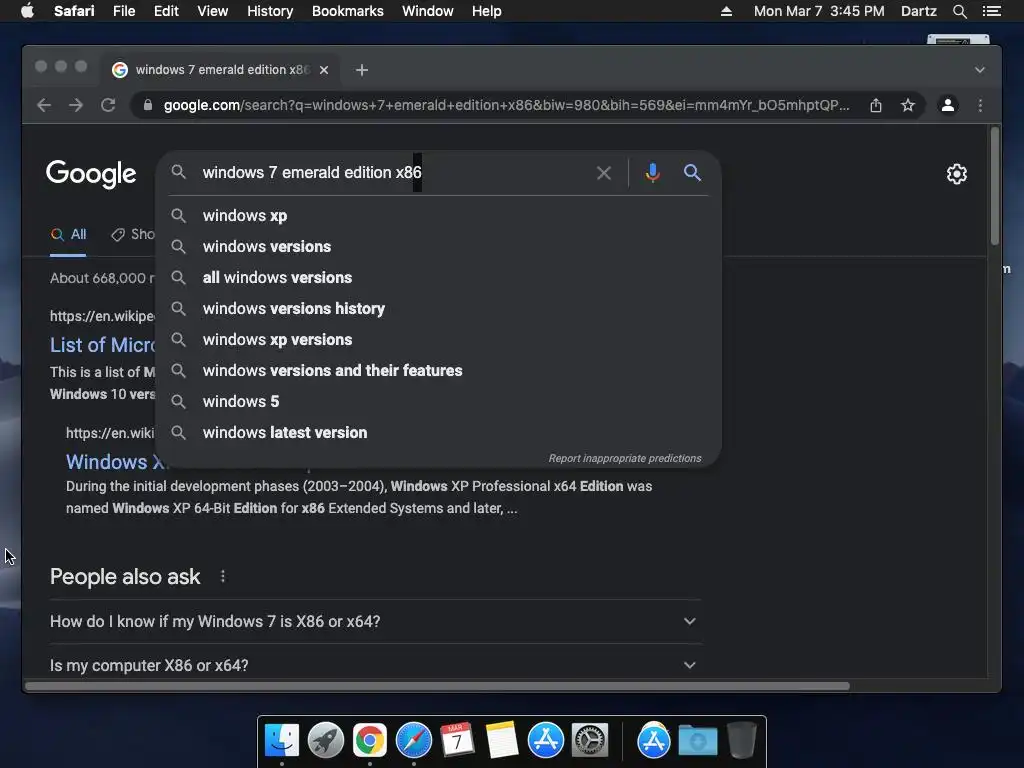Screen dimensions: 1024x768
Task: Open the View menu
Action: [212, 11]
